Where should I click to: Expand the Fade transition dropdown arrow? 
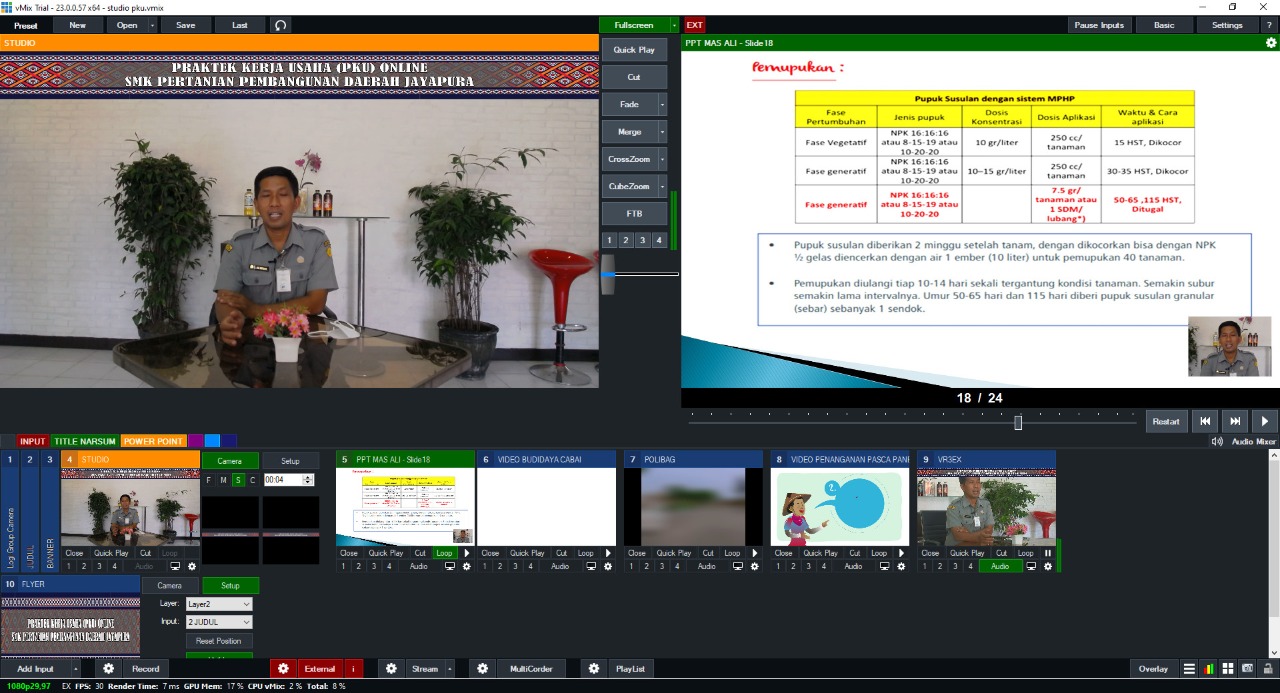(662, 104)
